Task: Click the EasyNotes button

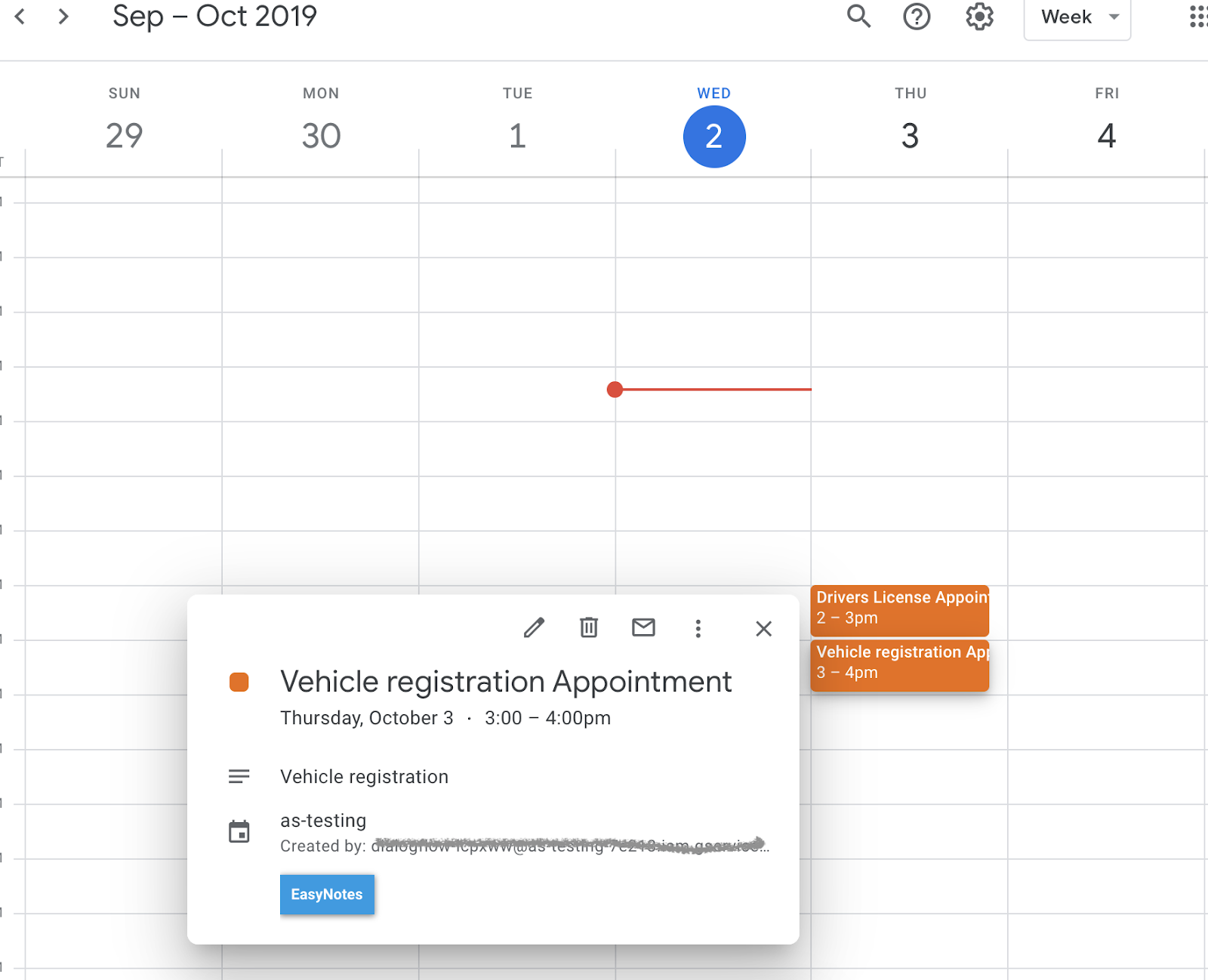Action: tap(327, 894)
